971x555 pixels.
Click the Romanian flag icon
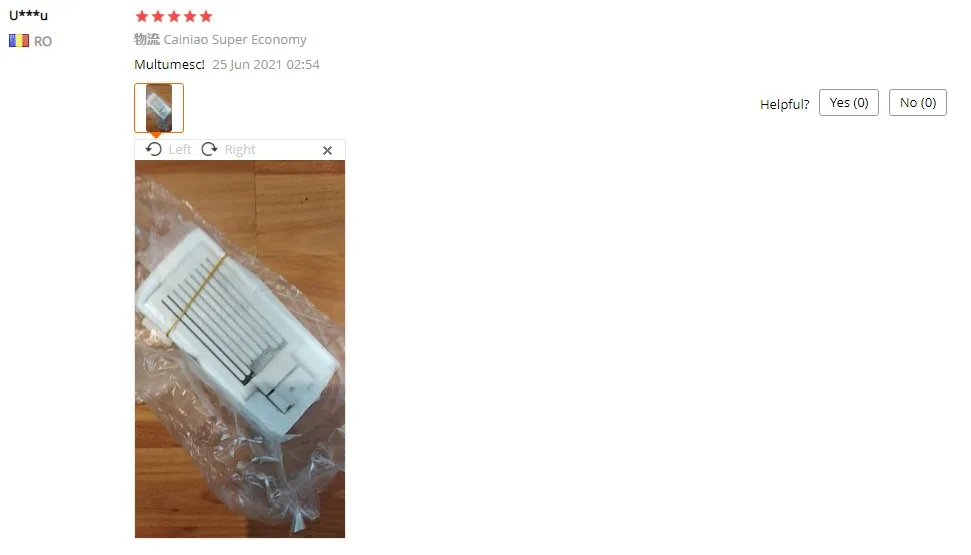19,41
